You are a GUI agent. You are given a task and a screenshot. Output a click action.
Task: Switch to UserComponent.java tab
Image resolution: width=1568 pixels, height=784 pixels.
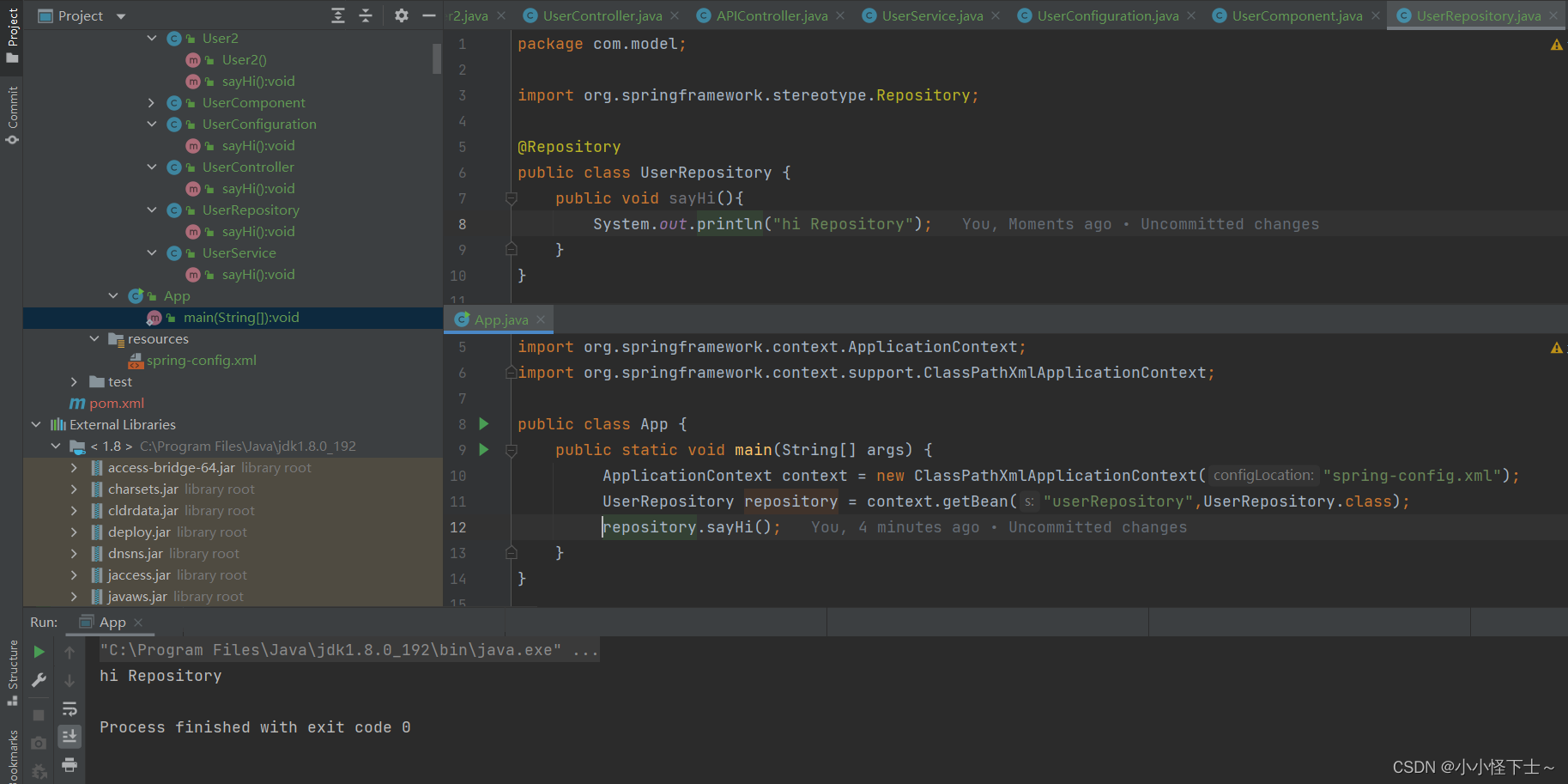coord(1297,15)
